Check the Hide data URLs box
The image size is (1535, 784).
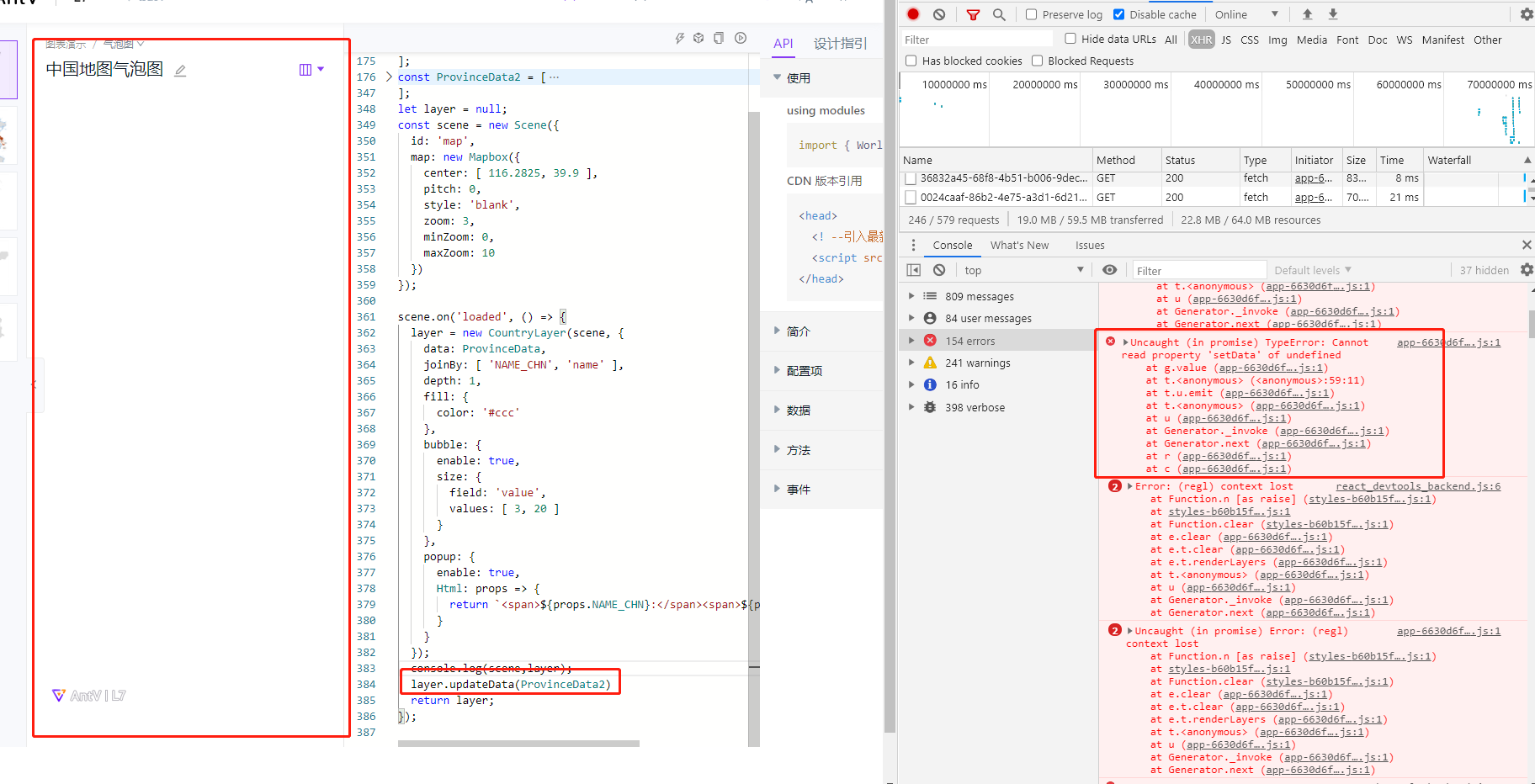coord(1069,39)
